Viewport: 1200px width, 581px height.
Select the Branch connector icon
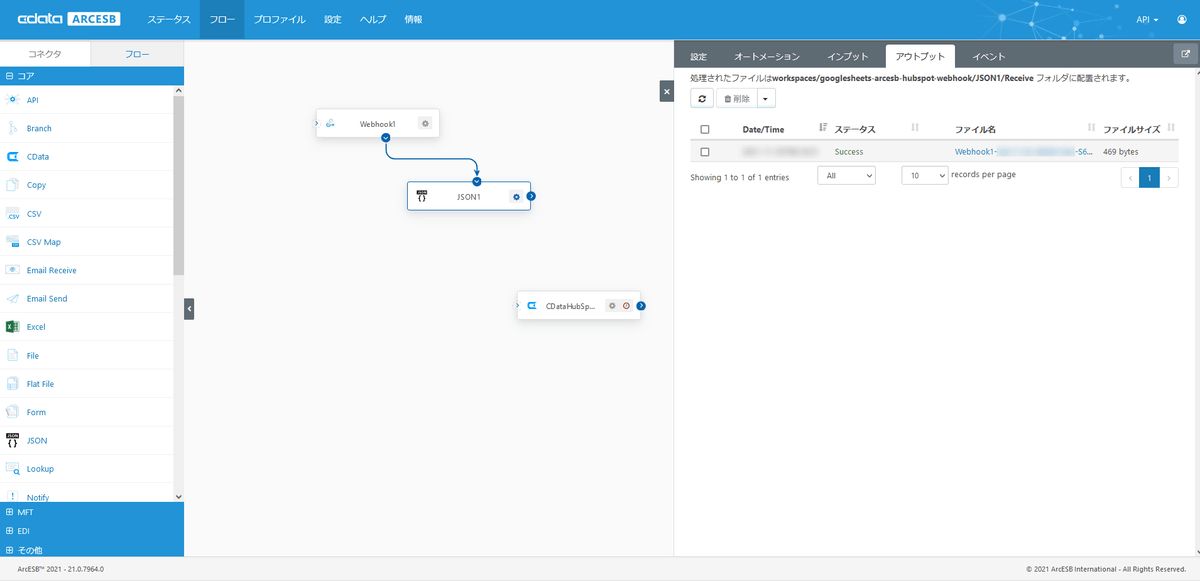tap(13, 128)
